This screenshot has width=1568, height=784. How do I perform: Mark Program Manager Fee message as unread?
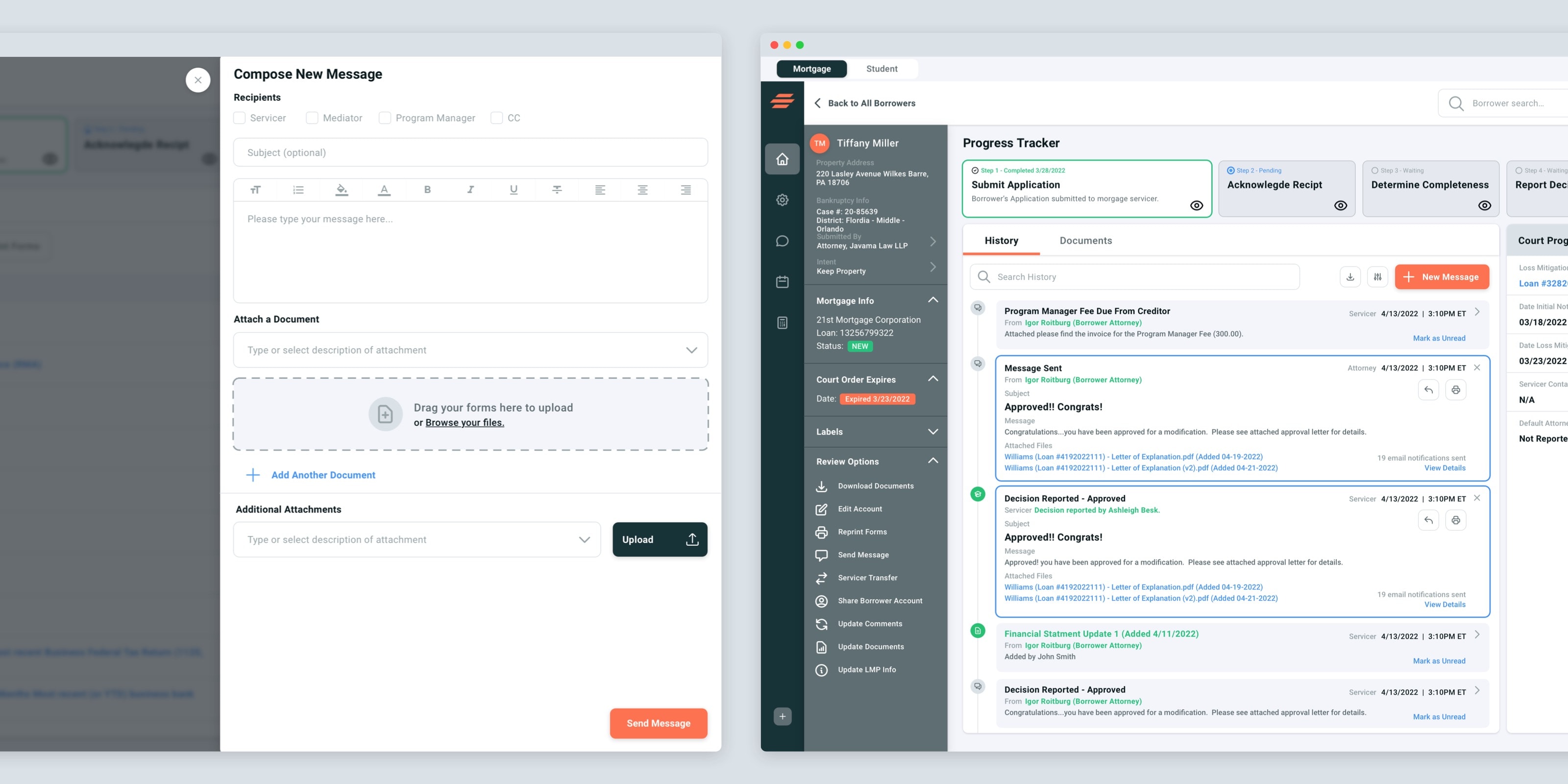(x=1439, y=339)
